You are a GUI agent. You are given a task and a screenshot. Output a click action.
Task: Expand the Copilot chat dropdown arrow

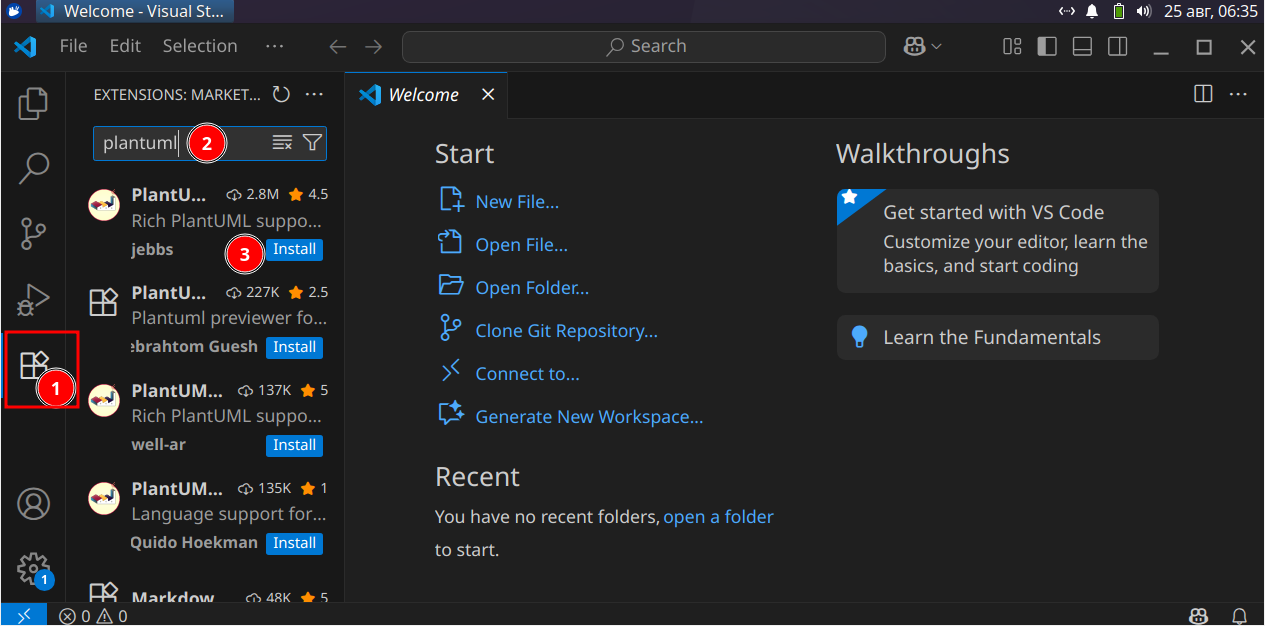click(x=937, y=47)
